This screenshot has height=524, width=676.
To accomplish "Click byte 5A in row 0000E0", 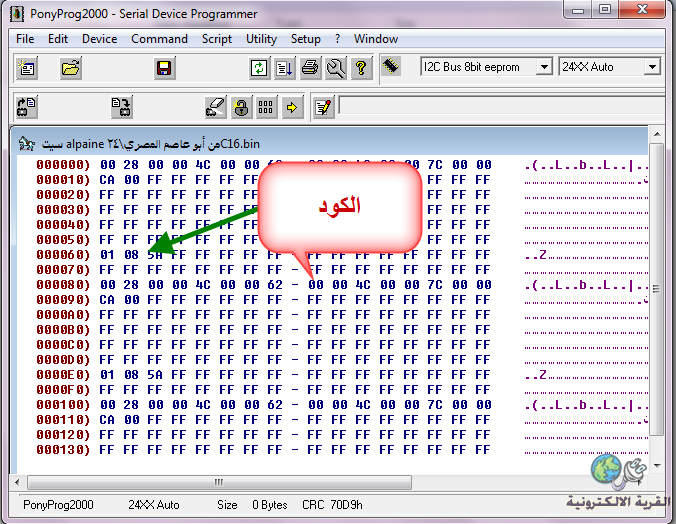I will pyautogui.click(x=155, y=375).
